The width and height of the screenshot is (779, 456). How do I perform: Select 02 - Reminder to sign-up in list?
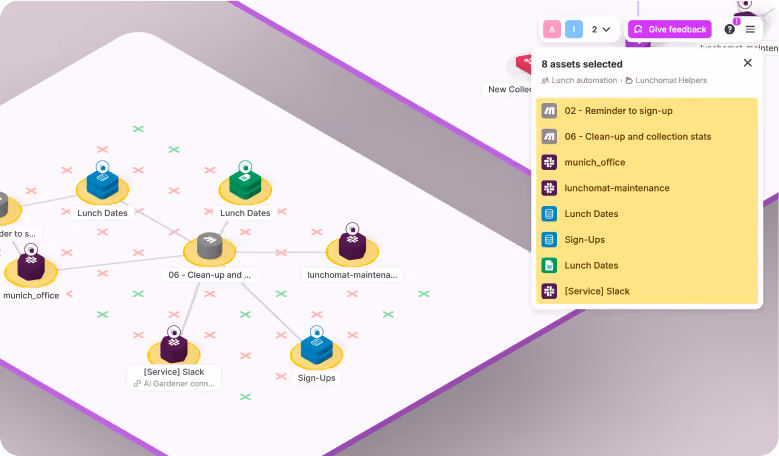click(647, 111)
